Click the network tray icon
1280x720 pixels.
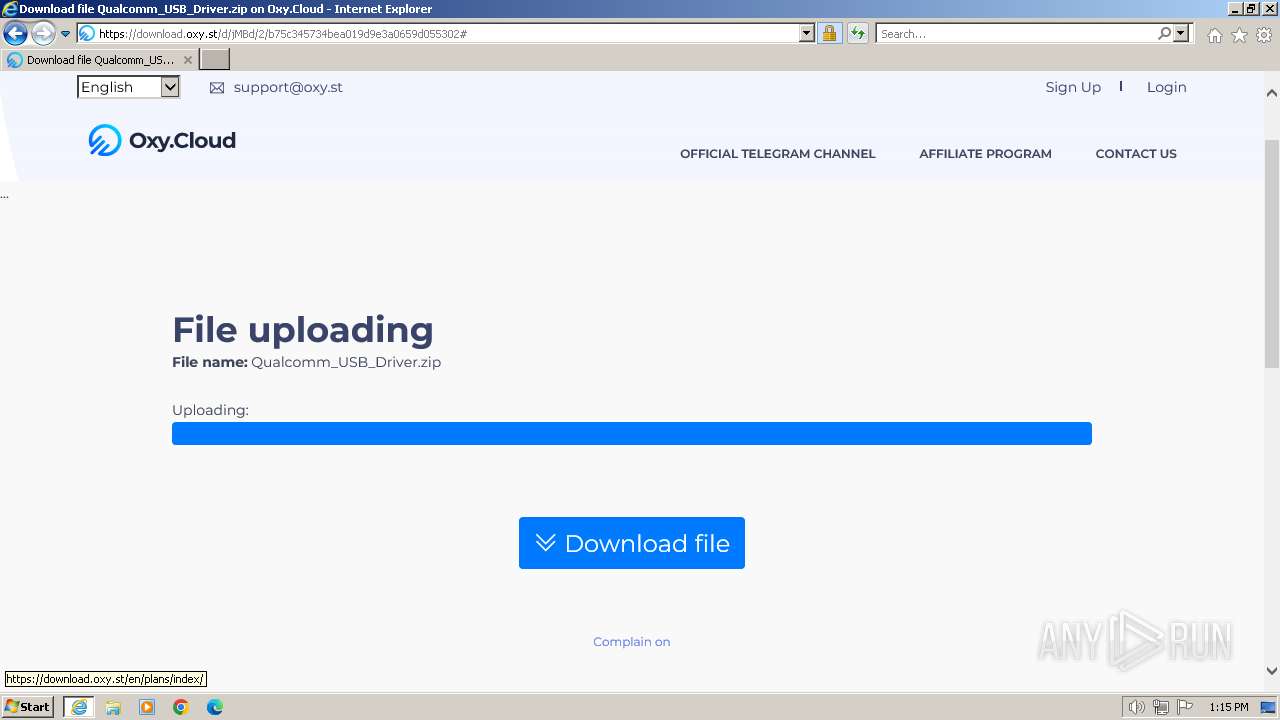(1161, 707)
